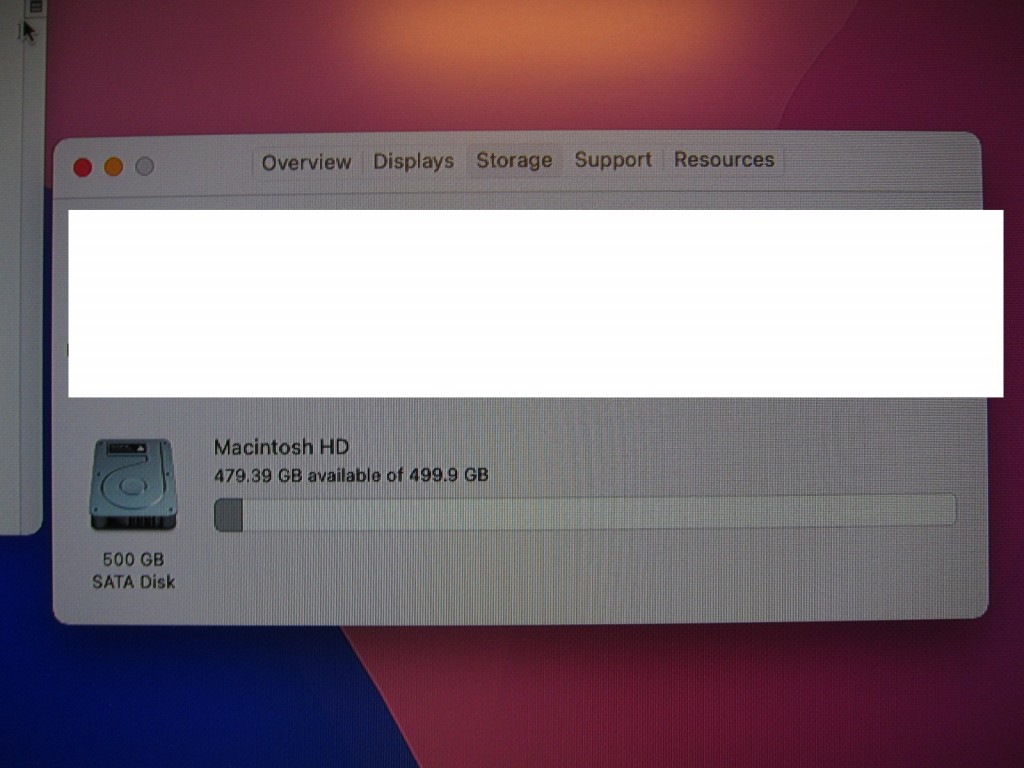This screenshot has width=1024, height=768.
Task: Click the 500 GB capacity label
Action: (x=133, y=560)
